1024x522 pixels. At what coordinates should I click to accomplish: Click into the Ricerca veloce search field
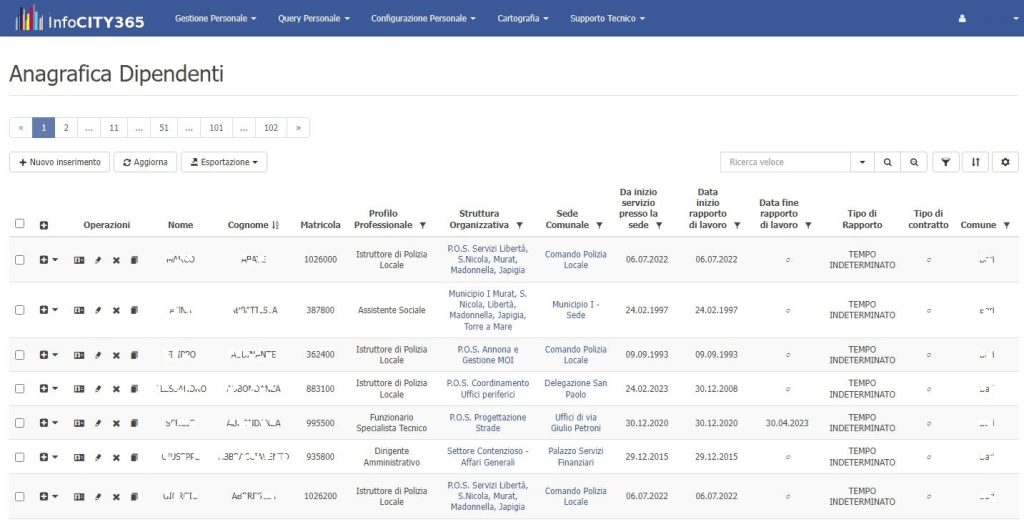coord(785,162)
